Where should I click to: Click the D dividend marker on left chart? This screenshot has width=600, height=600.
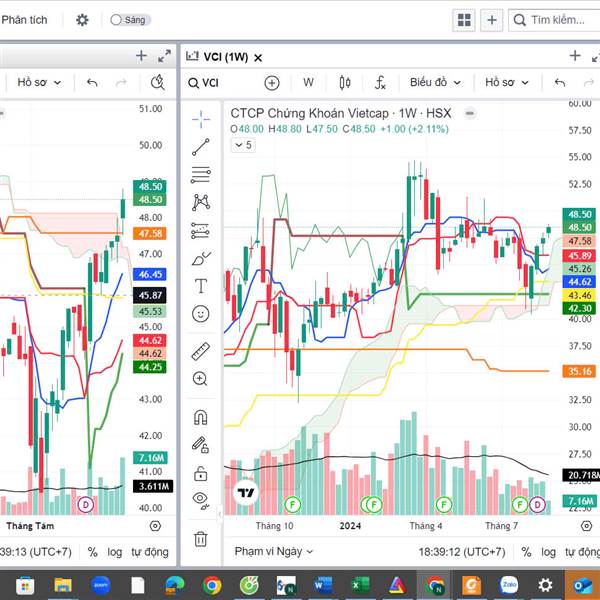click(x=86, y=505)
